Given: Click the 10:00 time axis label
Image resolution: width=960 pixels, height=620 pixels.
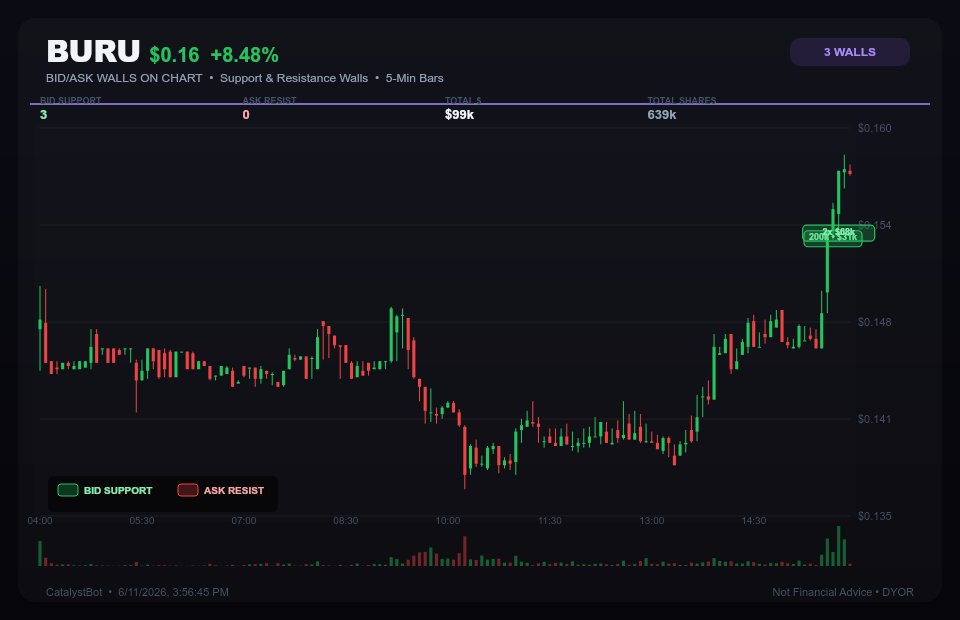Looking at the screenshot, I should (x=448, y=521).
